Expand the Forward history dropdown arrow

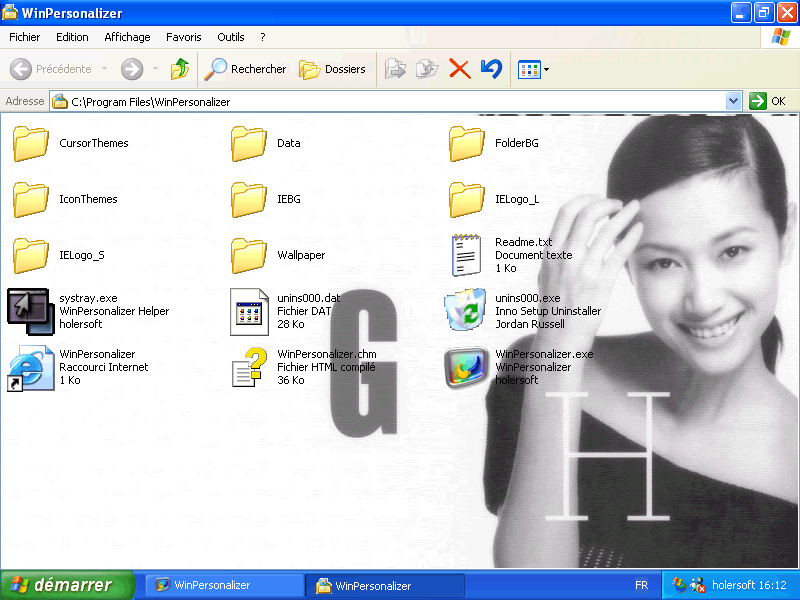(155, 69)
